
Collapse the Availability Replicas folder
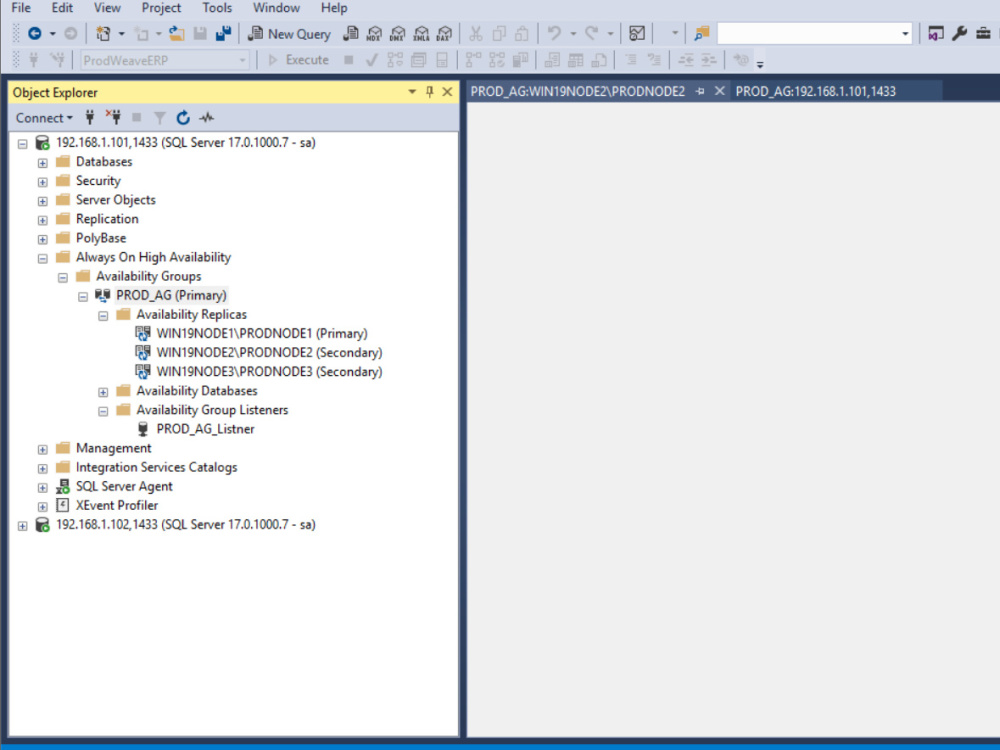pos(103,316)
